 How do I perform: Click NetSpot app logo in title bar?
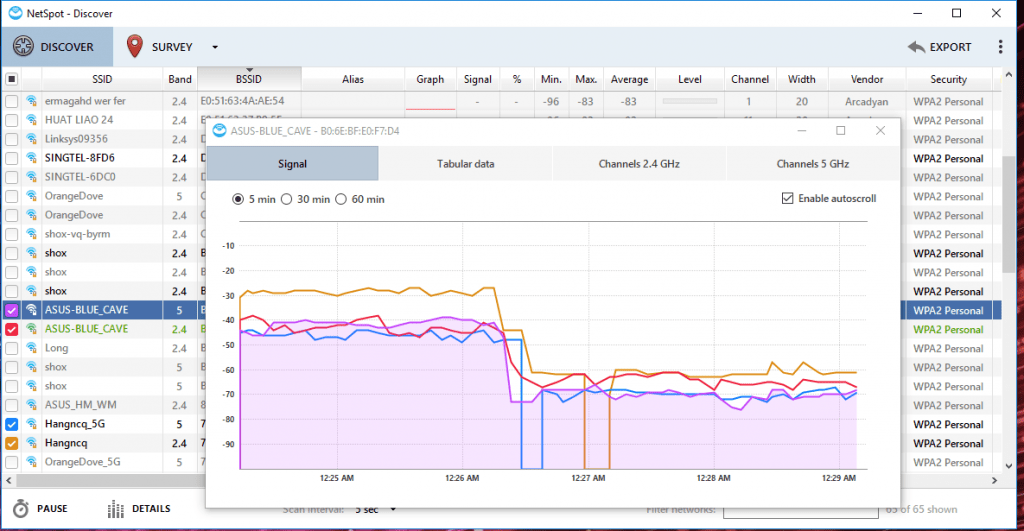[15, 13]
